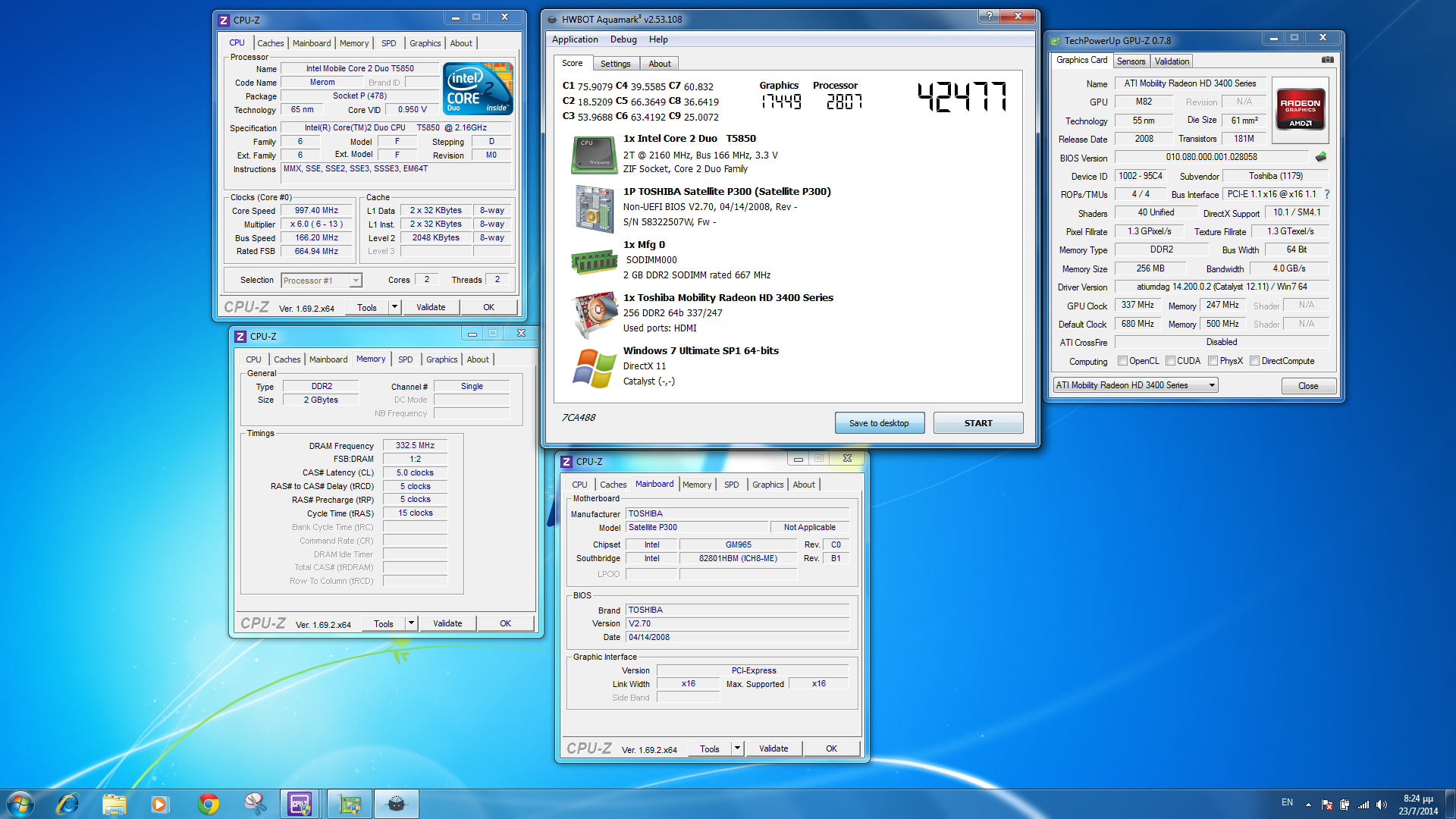Expand Tools dropdown arrow in Mainboard tab window
The image size is (1456, 819).
click(x=737, y=748)
